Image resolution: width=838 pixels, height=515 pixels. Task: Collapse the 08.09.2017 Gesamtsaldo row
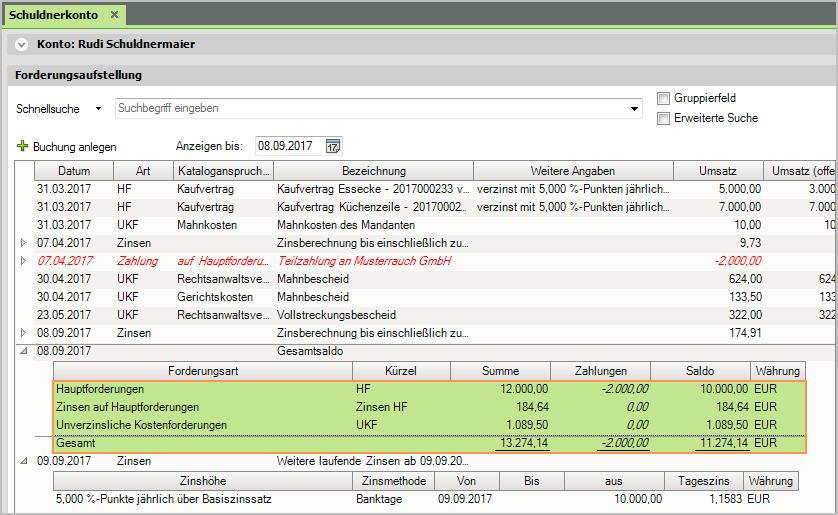point(24,351)
